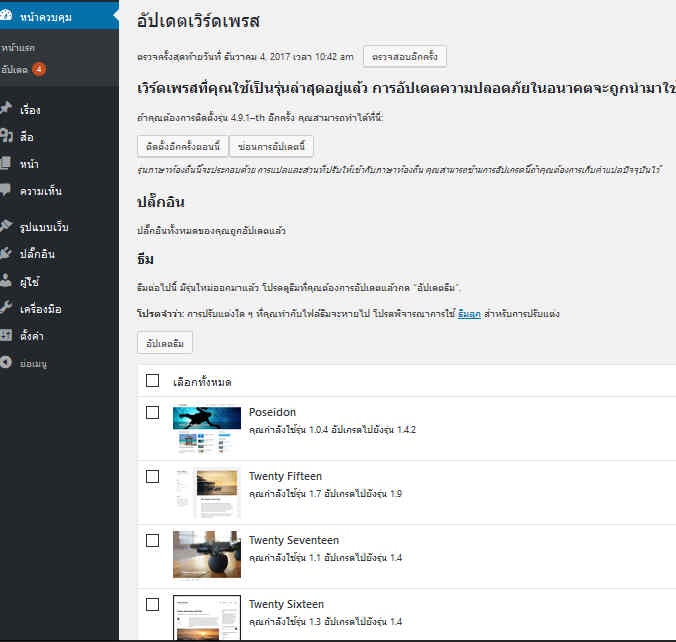Screen dimensions: 676x642
Task: Follow the child theme (ธีมลูก) link
Action: click(x=468, y=313)
